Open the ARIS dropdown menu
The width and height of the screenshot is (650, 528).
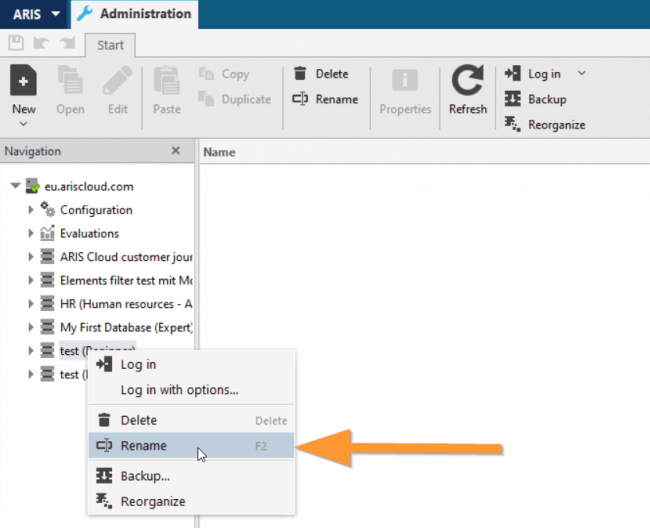point(35,14)
